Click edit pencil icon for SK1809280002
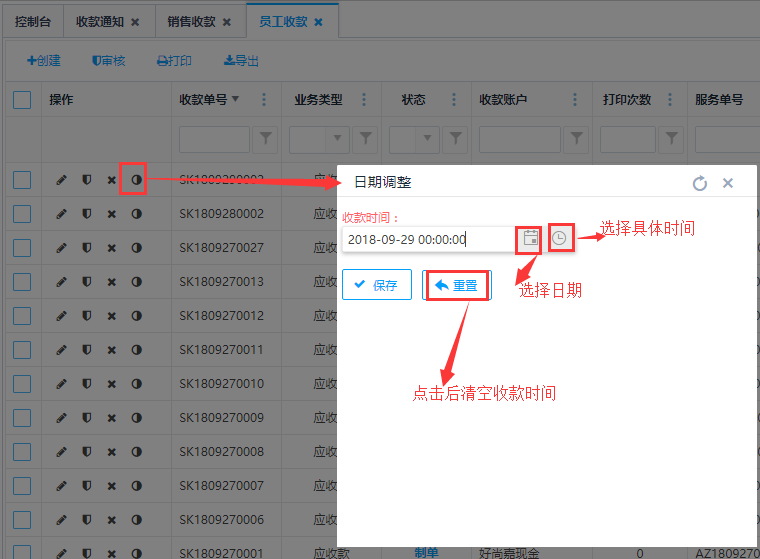760x559 pixels. [61, 214]
